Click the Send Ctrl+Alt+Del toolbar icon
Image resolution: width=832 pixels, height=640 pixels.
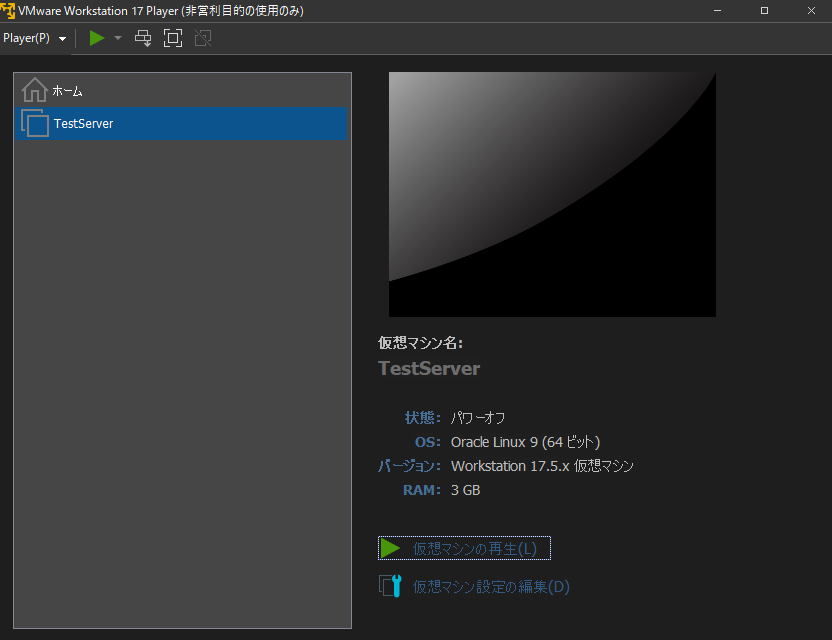tap(143, 38)
